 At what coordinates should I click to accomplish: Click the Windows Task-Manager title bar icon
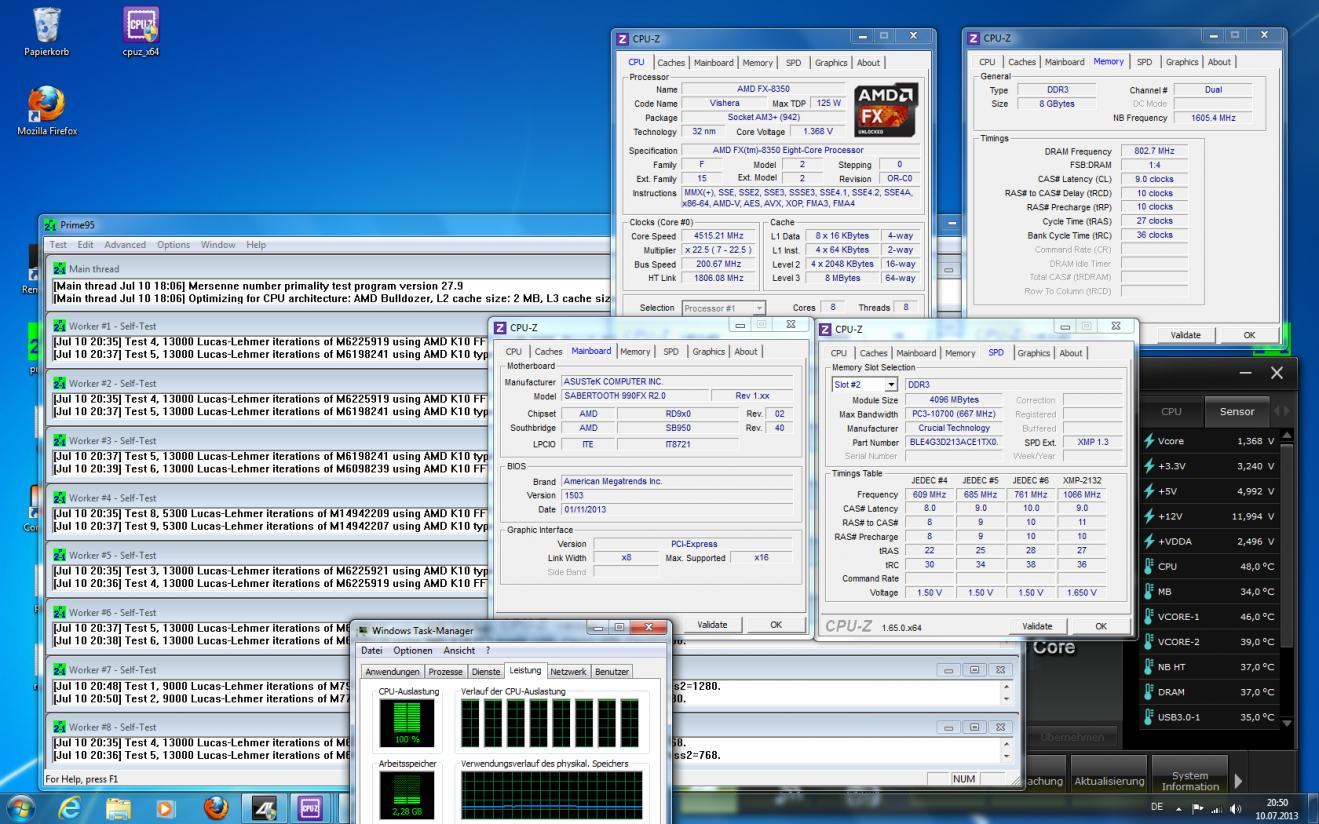click(x=363, y=631)
